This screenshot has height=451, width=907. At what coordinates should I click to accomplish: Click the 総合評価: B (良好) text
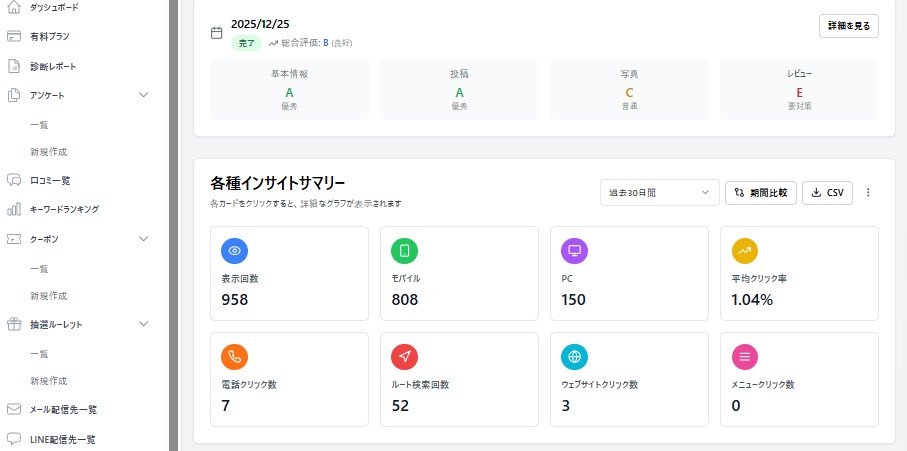[316, 43]
